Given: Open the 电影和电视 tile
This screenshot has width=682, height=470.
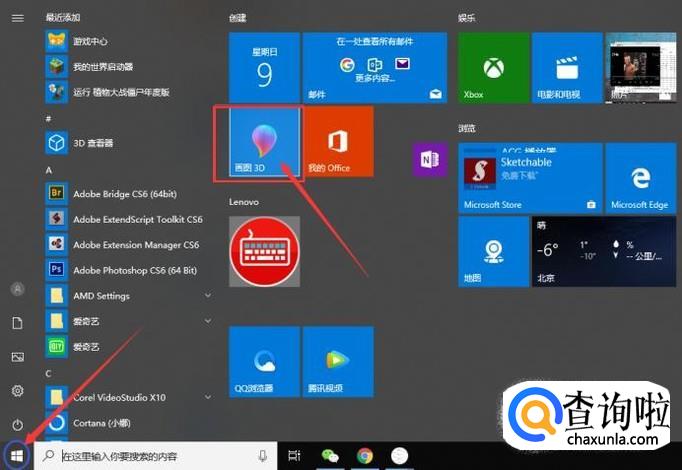Looking at the screenshot, I should pyautogui.click(x=567, y=67).
